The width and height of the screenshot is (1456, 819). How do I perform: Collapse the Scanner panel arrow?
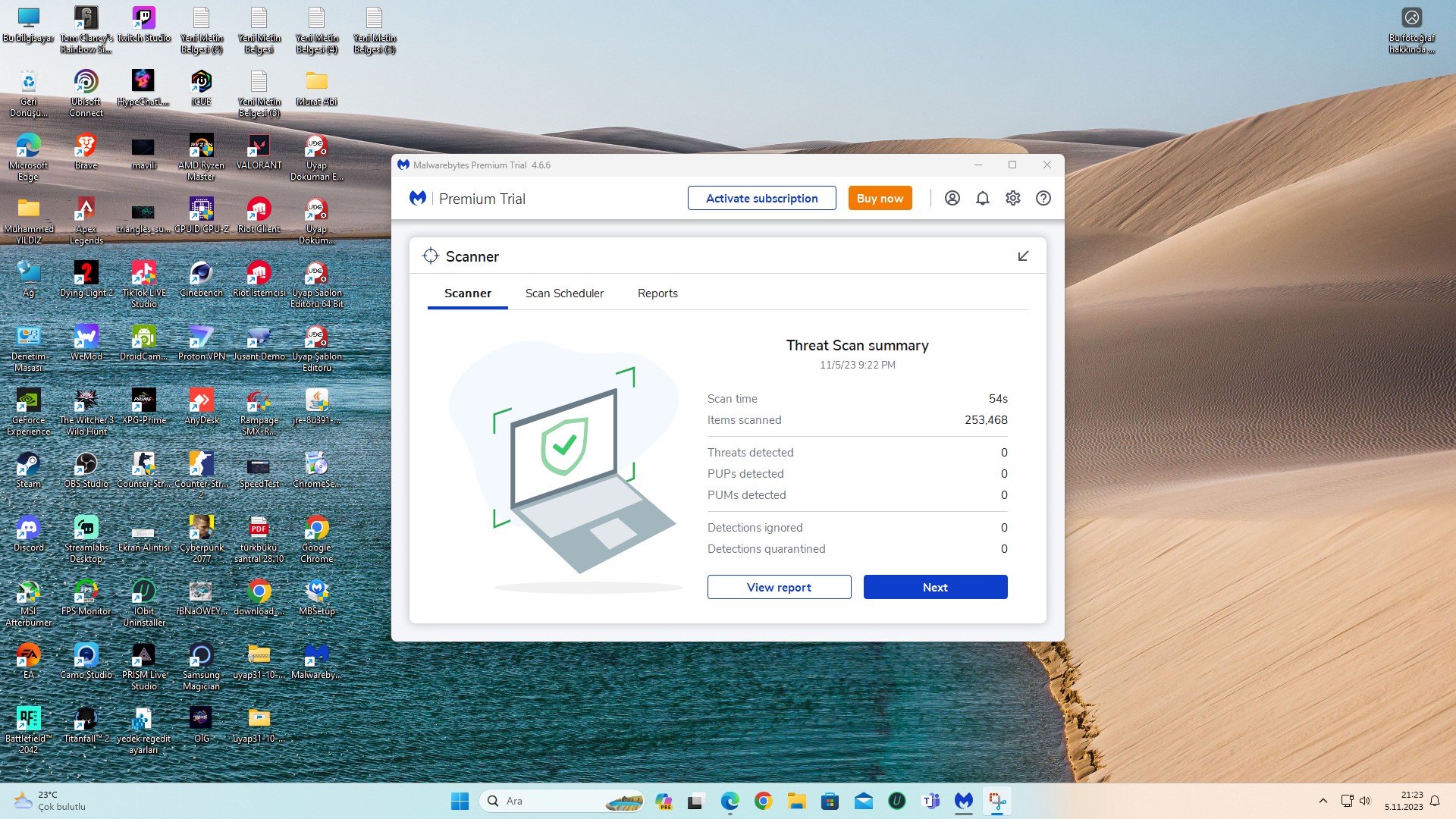1023,256
